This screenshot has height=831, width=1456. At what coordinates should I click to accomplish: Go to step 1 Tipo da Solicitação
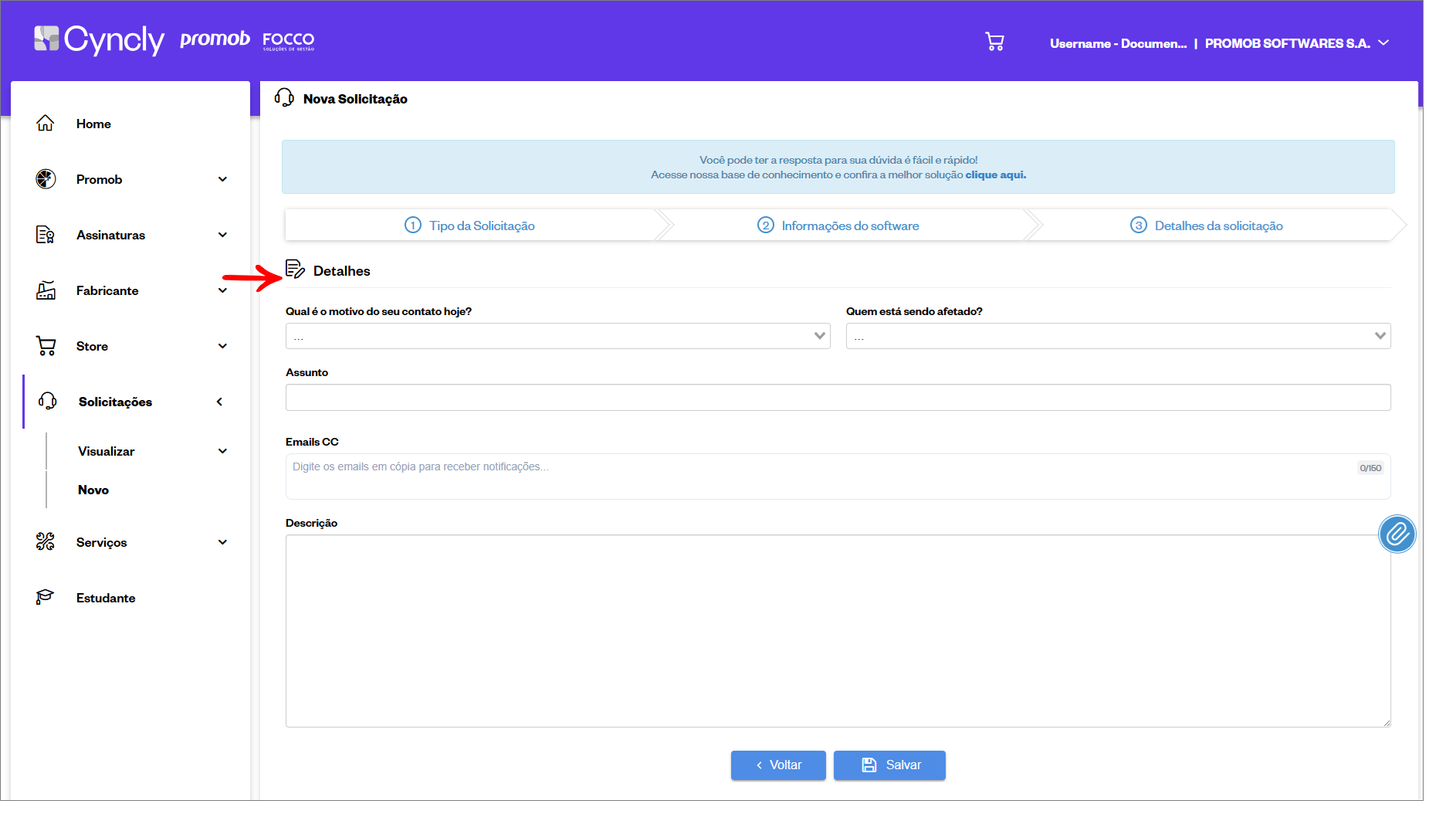(470, 226)
